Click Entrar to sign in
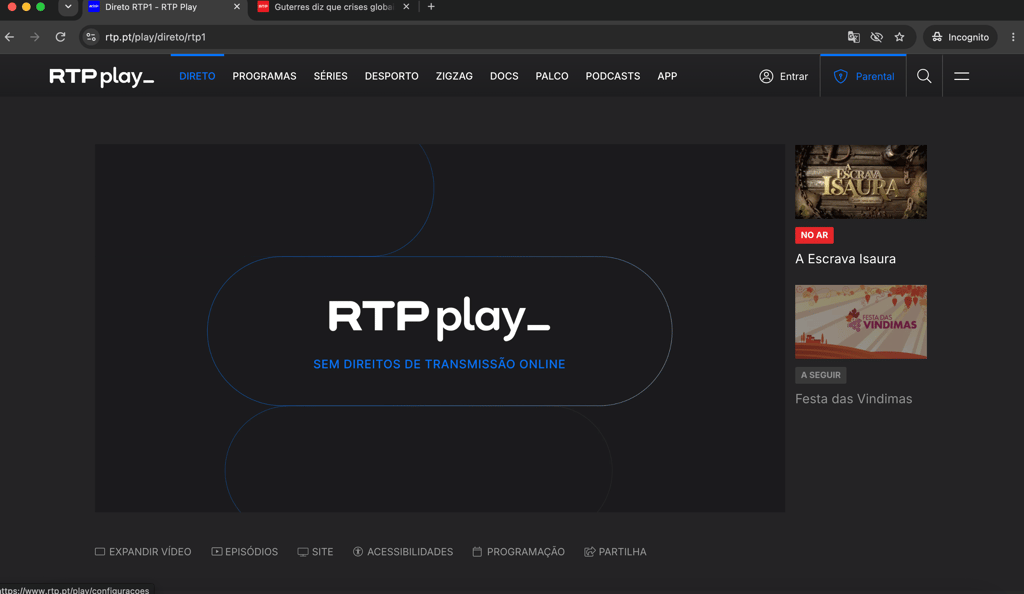 coord(784,76)
